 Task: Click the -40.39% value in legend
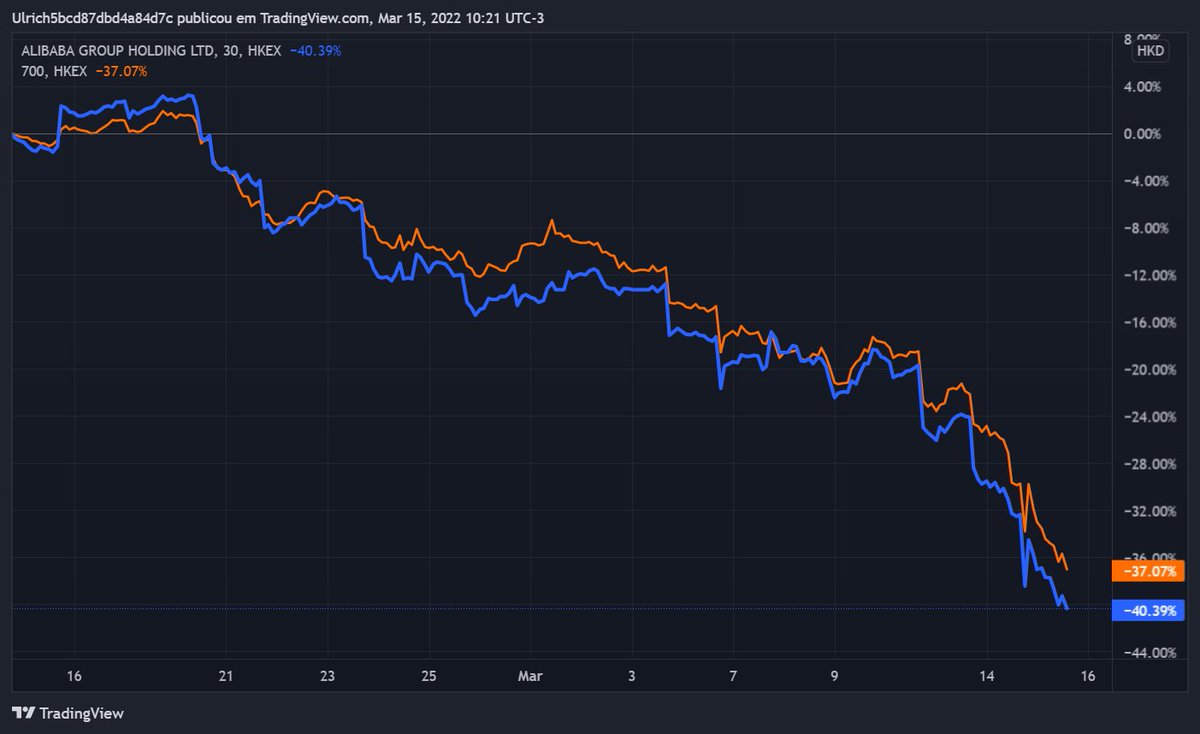[x=318, y=50]
